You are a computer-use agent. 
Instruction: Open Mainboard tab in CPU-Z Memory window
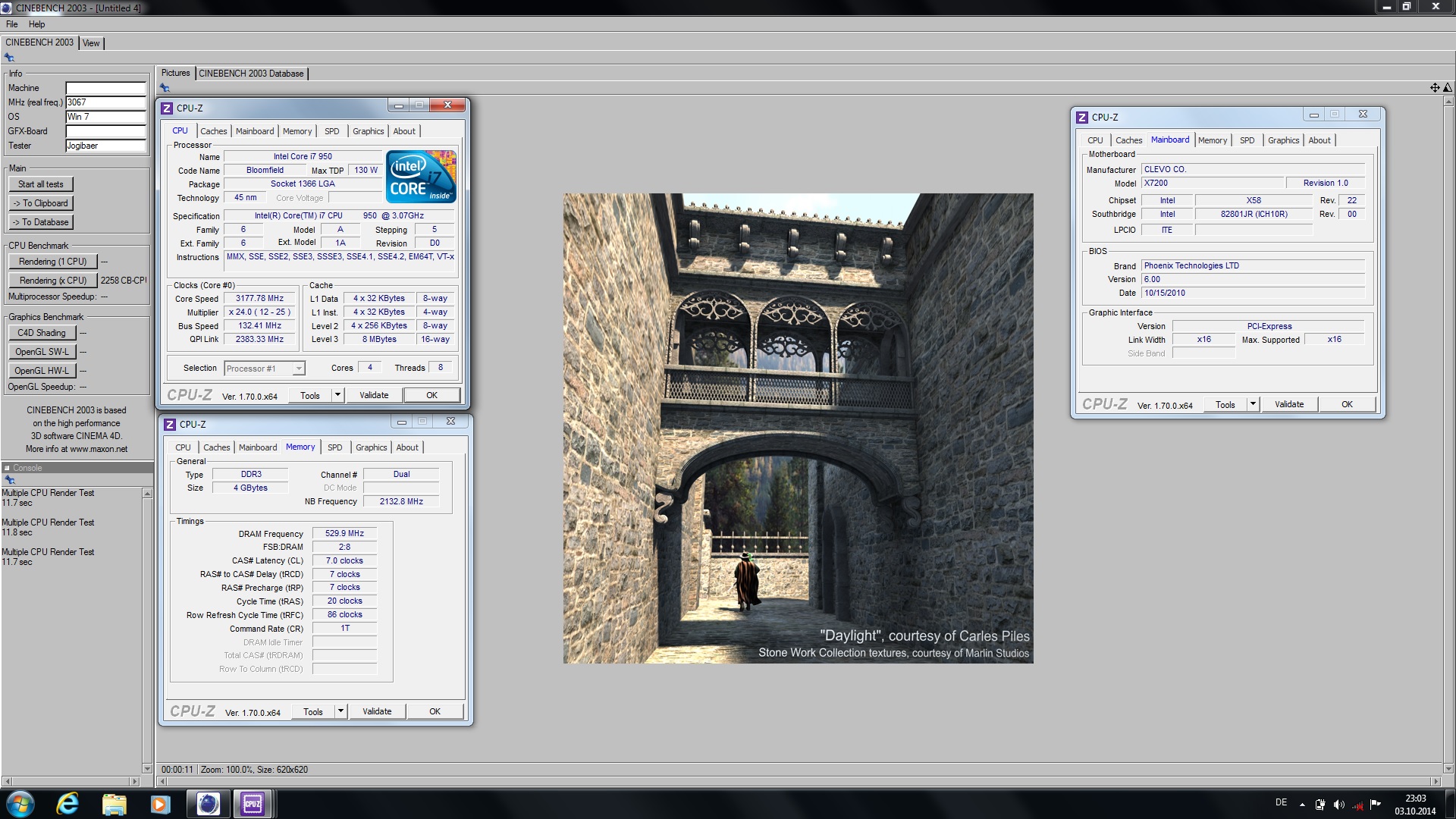pos(258,447)
